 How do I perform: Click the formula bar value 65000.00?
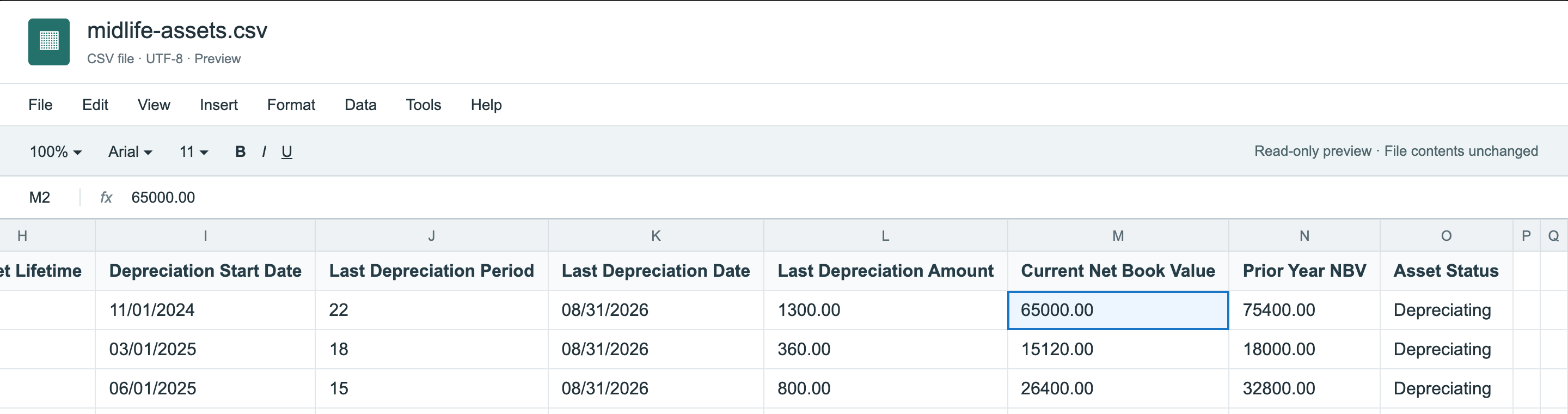click(x=163, y=197)
